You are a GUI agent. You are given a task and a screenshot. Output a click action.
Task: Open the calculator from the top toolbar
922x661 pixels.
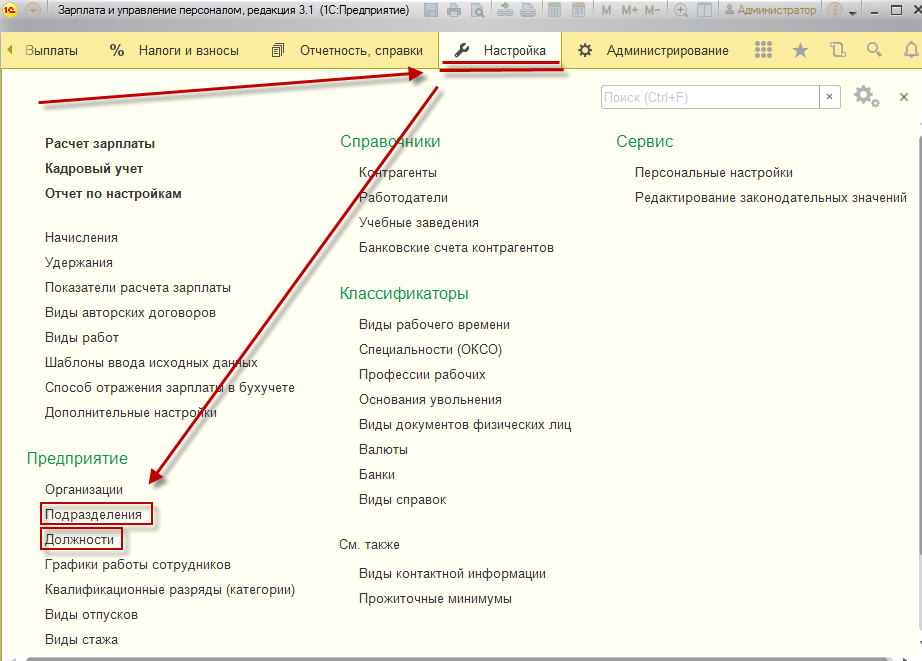tap(553, 11)
